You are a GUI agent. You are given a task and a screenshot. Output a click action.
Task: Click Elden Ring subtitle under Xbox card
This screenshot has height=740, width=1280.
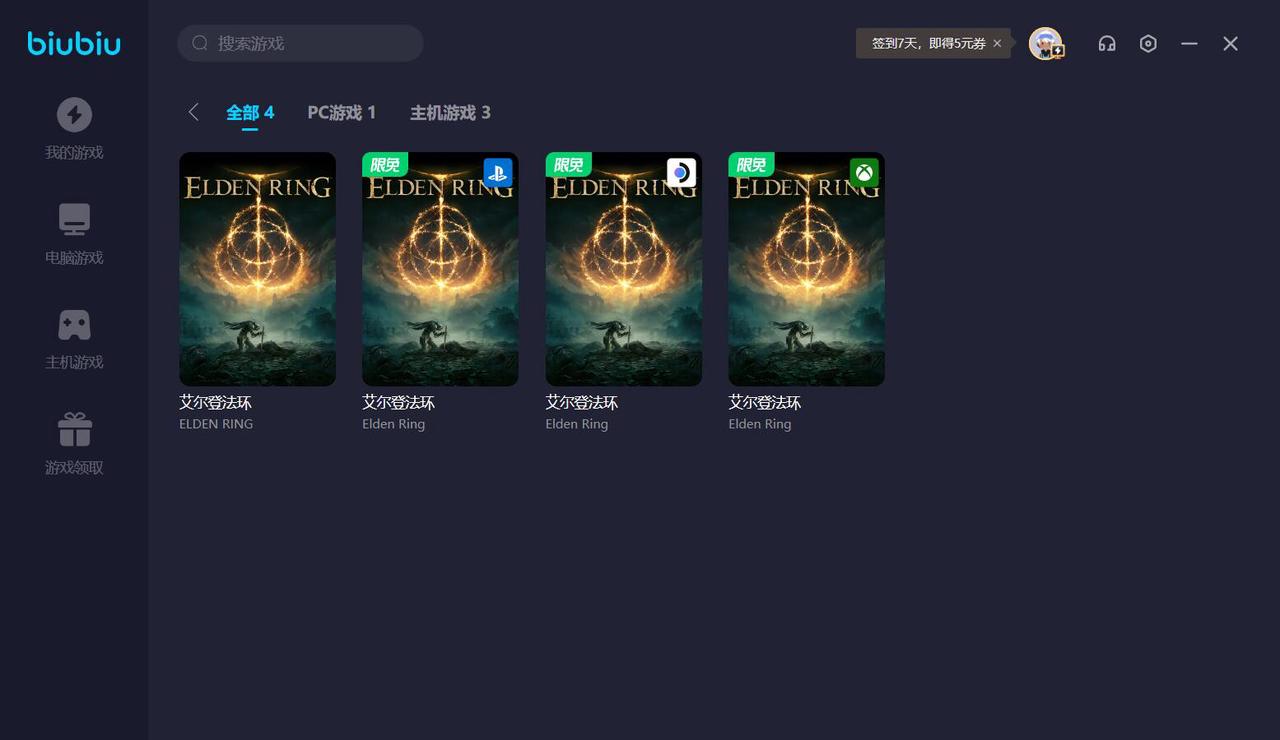click(x=760, y=424)
